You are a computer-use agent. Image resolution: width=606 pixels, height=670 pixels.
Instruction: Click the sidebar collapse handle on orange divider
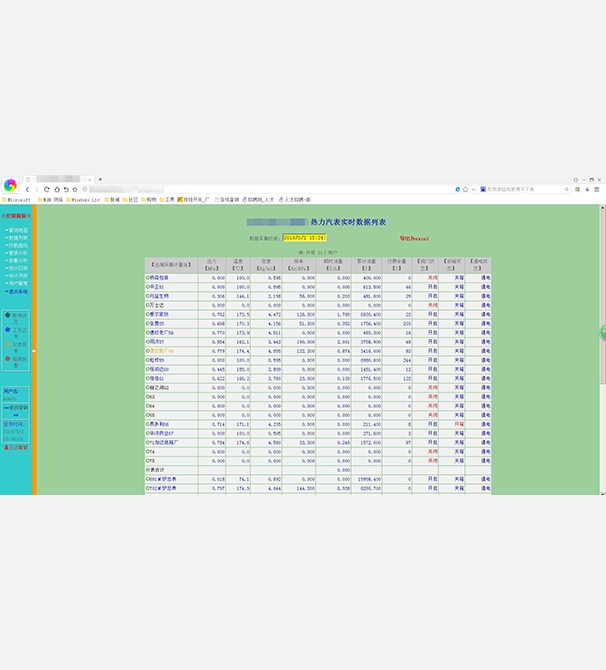click(33, 351)
